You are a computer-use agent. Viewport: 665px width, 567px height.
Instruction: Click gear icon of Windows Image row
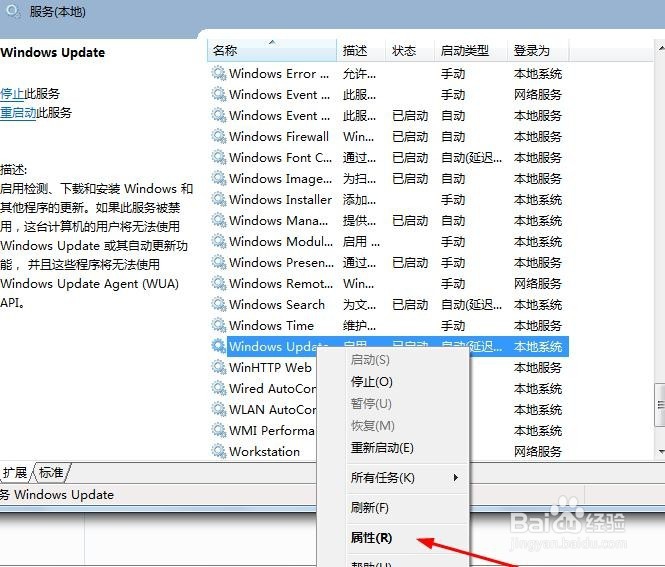point(219,178)
